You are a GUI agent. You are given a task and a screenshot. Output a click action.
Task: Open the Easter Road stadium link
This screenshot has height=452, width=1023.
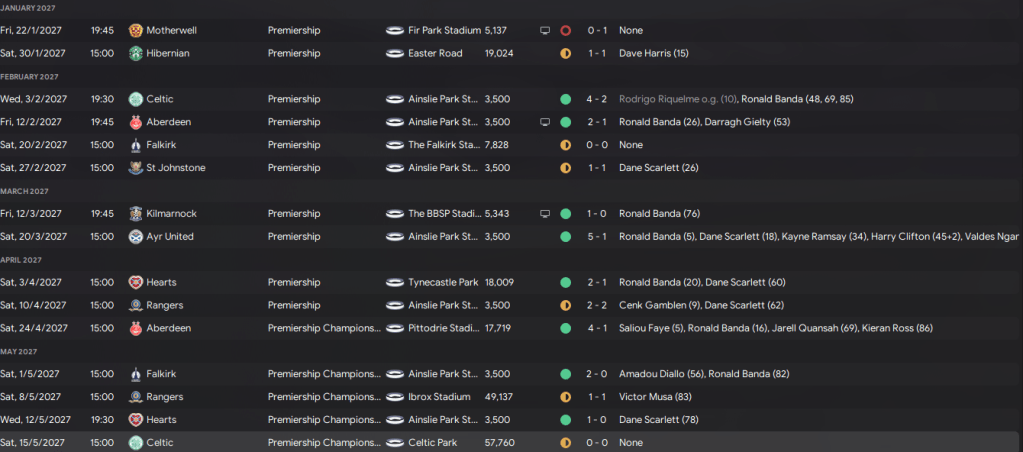click(436, 53)
